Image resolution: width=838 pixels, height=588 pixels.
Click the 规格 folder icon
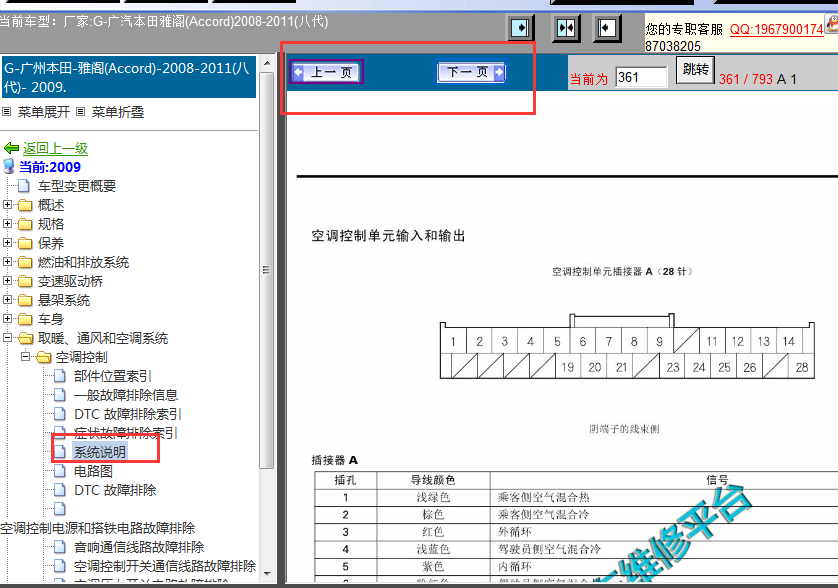pyautogui.click(x=25, y=224)
